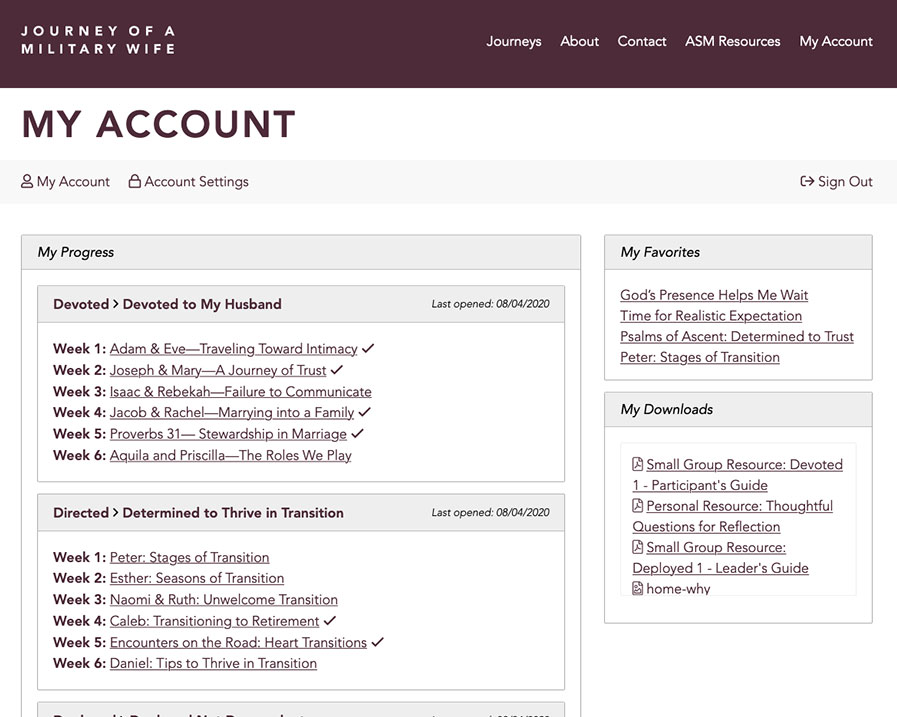Open the Journeys navigation menu item

coord(513,41)
